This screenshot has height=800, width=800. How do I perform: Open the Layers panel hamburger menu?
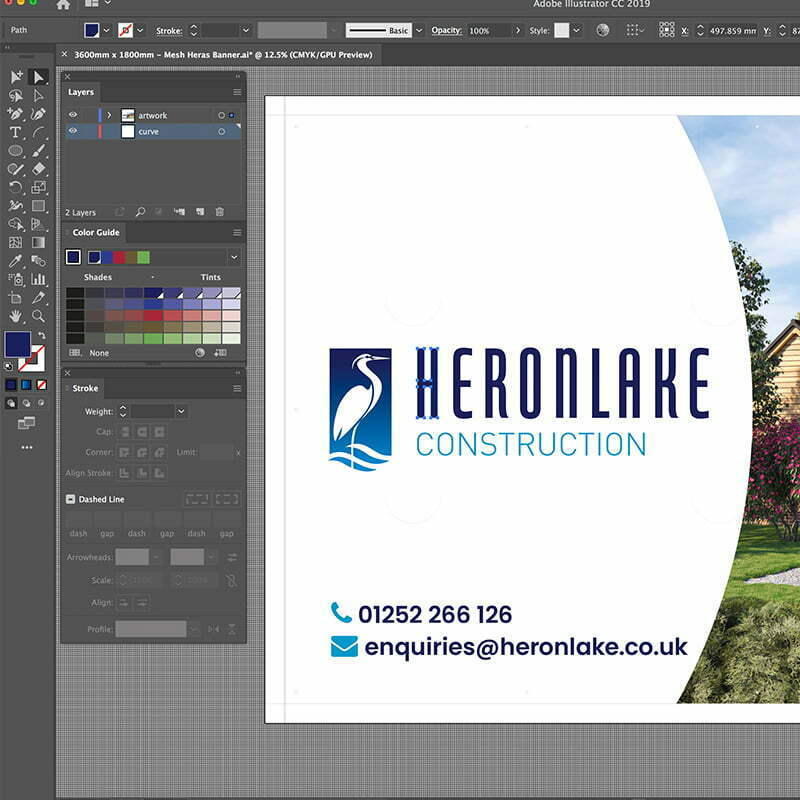[x=237, y=92]
